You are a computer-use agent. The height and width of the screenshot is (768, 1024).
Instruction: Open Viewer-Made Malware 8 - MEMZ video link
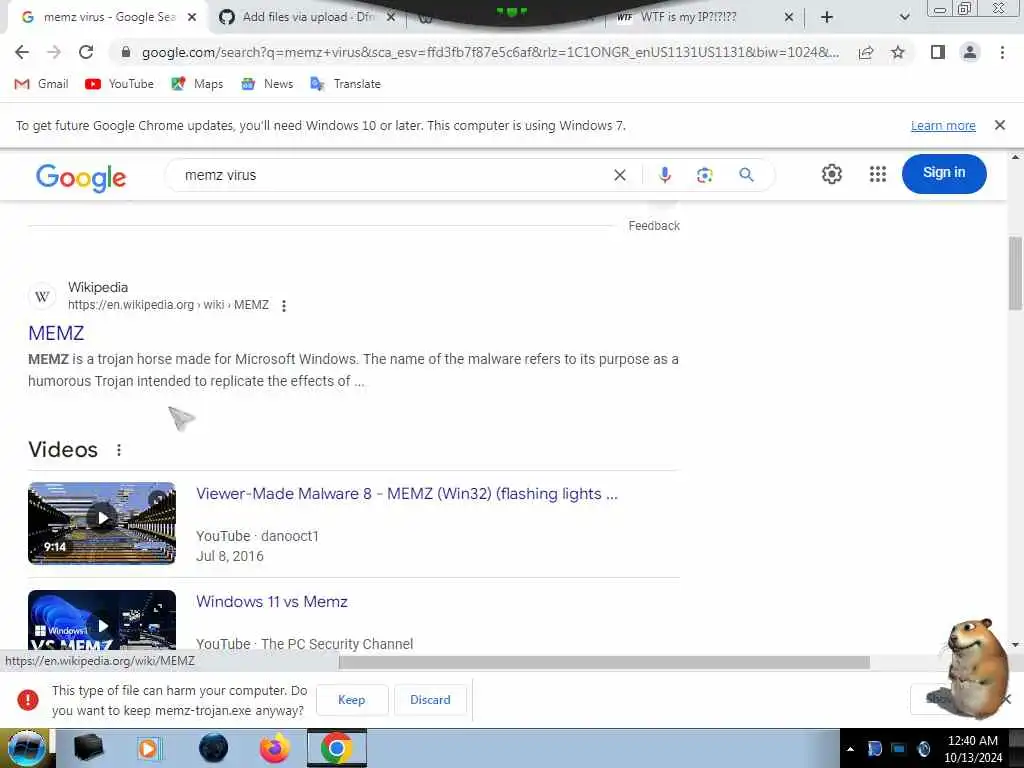(x=406, y=494)
